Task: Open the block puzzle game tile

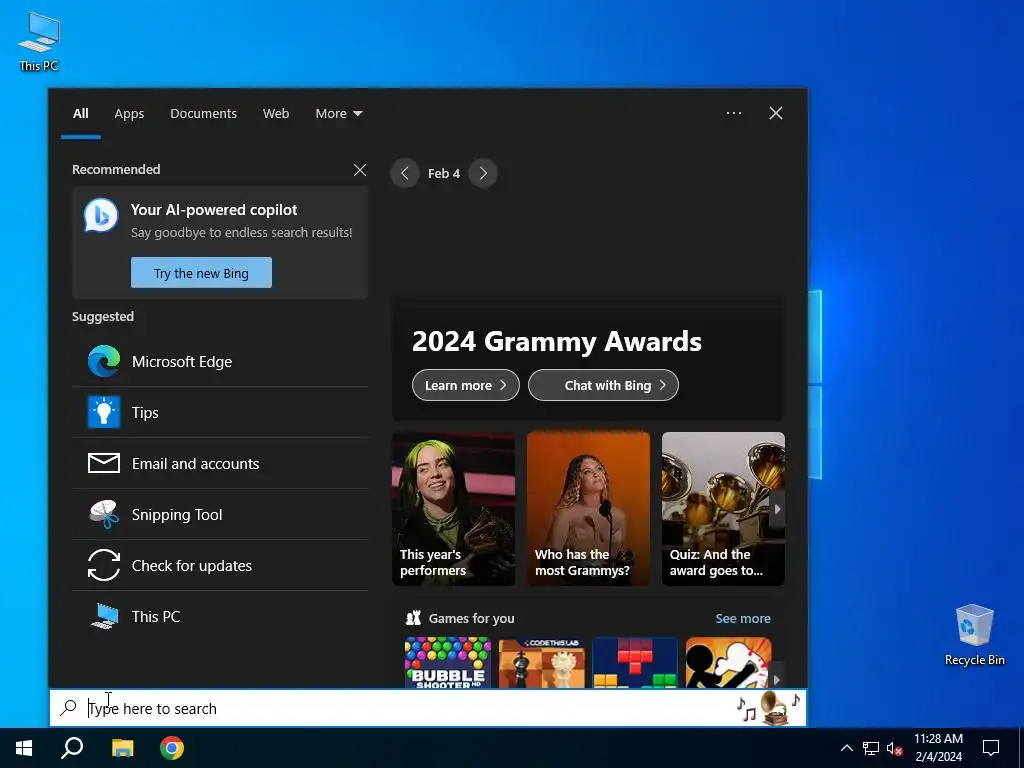Action: pos(635,662)
